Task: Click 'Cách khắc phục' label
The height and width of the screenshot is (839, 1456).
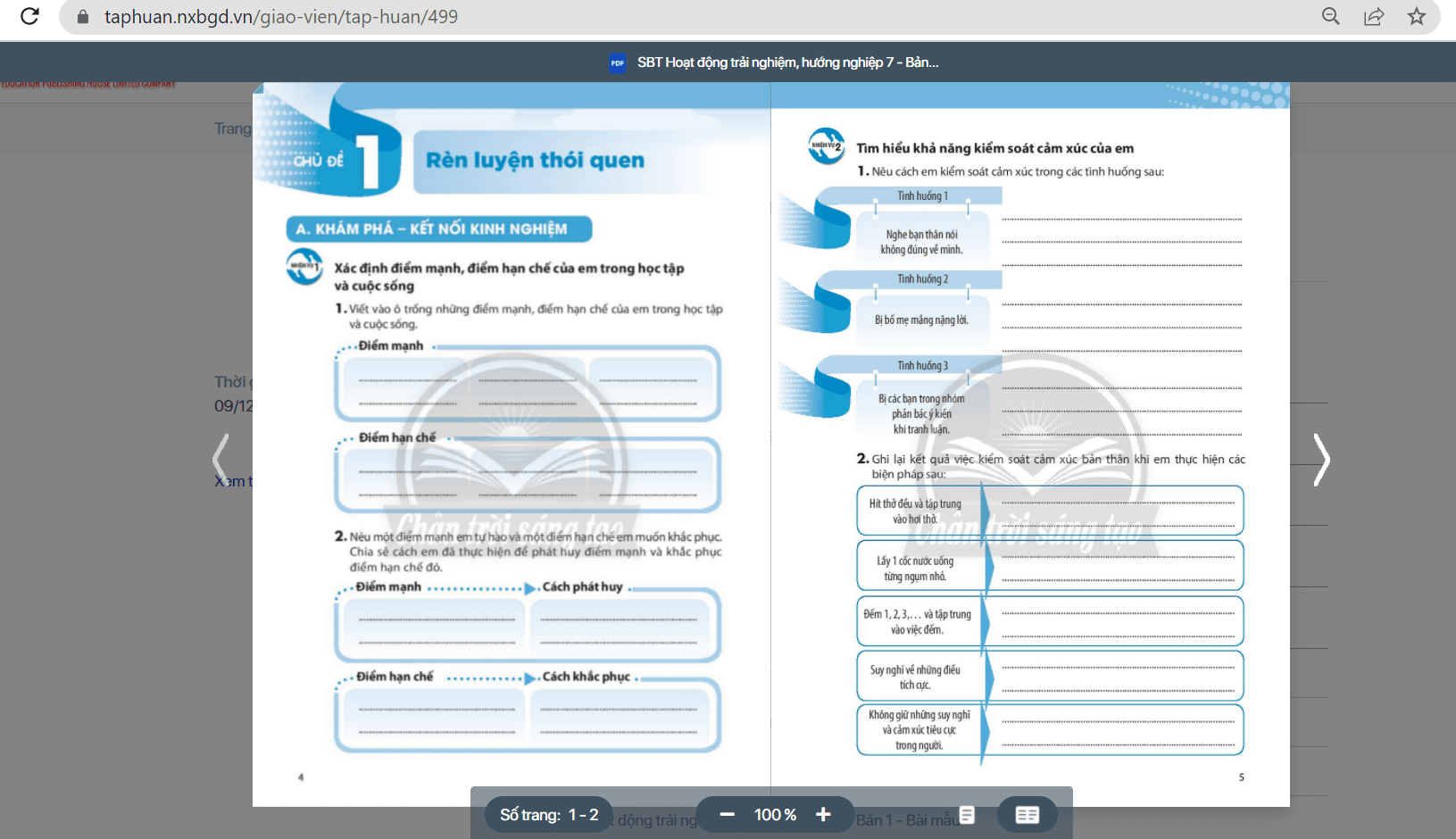Action: (x=586, y=677)
